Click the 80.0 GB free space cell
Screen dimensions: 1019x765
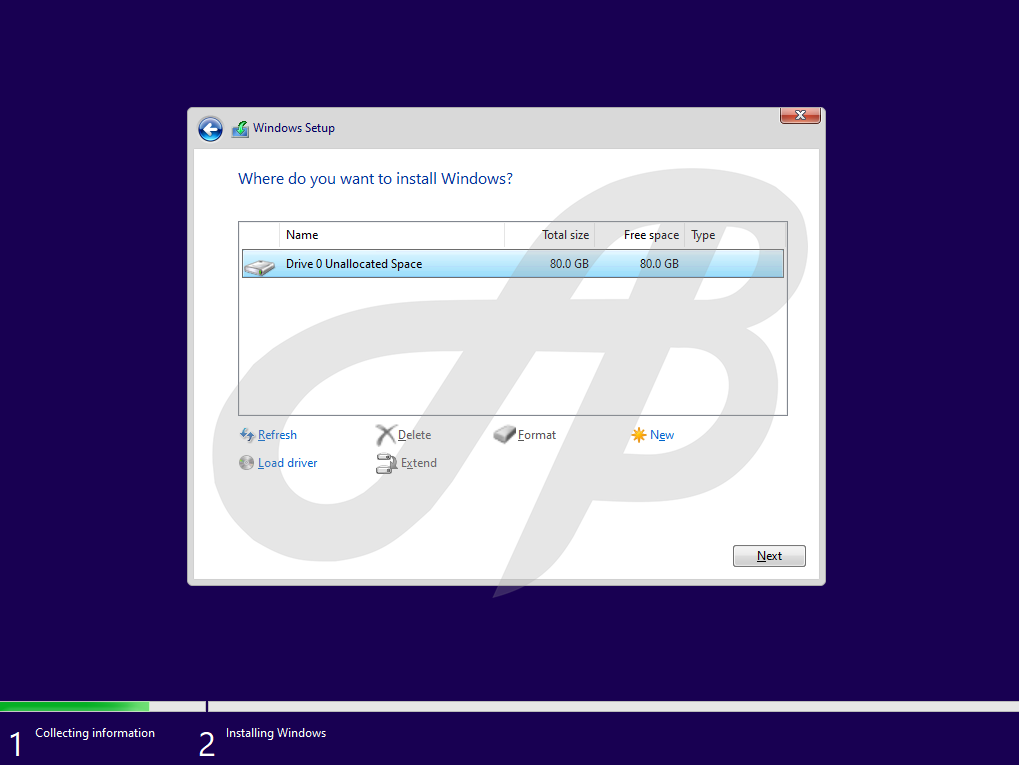[659, 264]
